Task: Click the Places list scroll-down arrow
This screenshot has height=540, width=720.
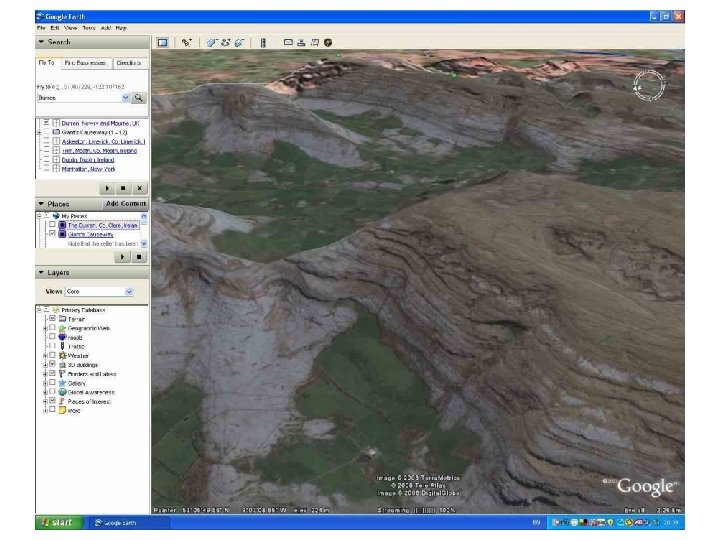Action: click(144, 244)
